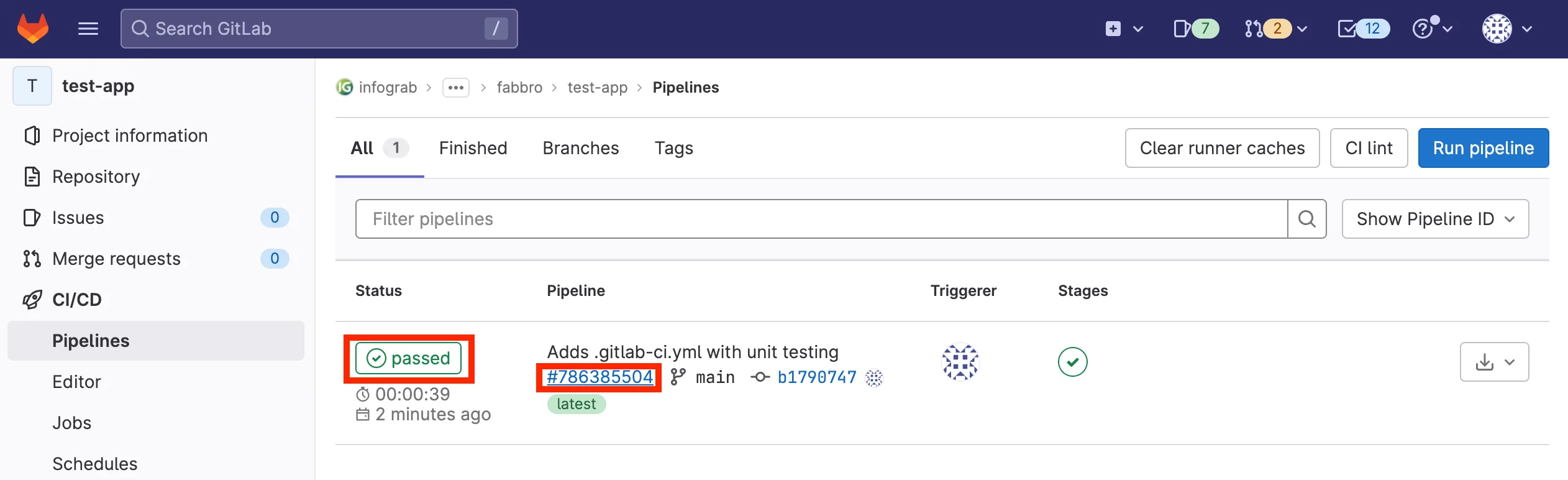
Task: Expand the merge requests dropdown in header
Action: point(1276,29)
